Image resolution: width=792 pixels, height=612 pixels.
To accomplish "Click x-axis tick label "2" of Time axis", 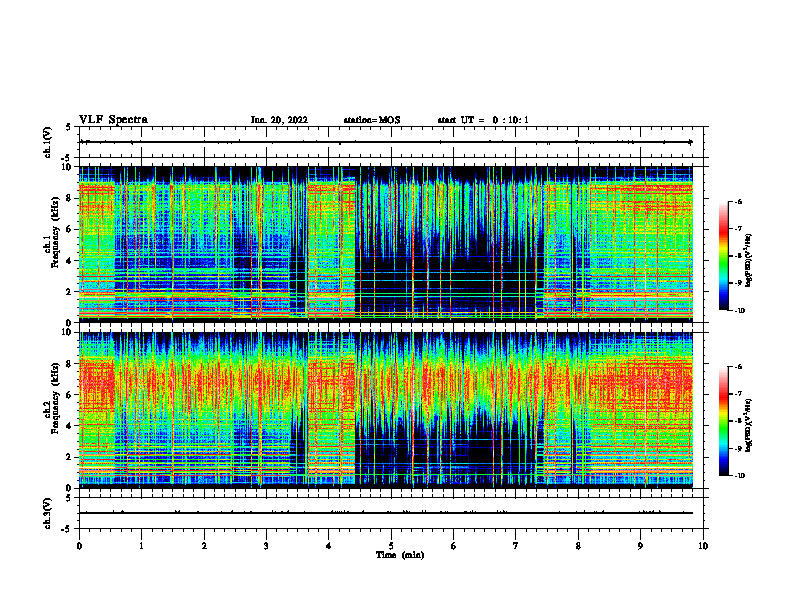I will tap(204, 546).
